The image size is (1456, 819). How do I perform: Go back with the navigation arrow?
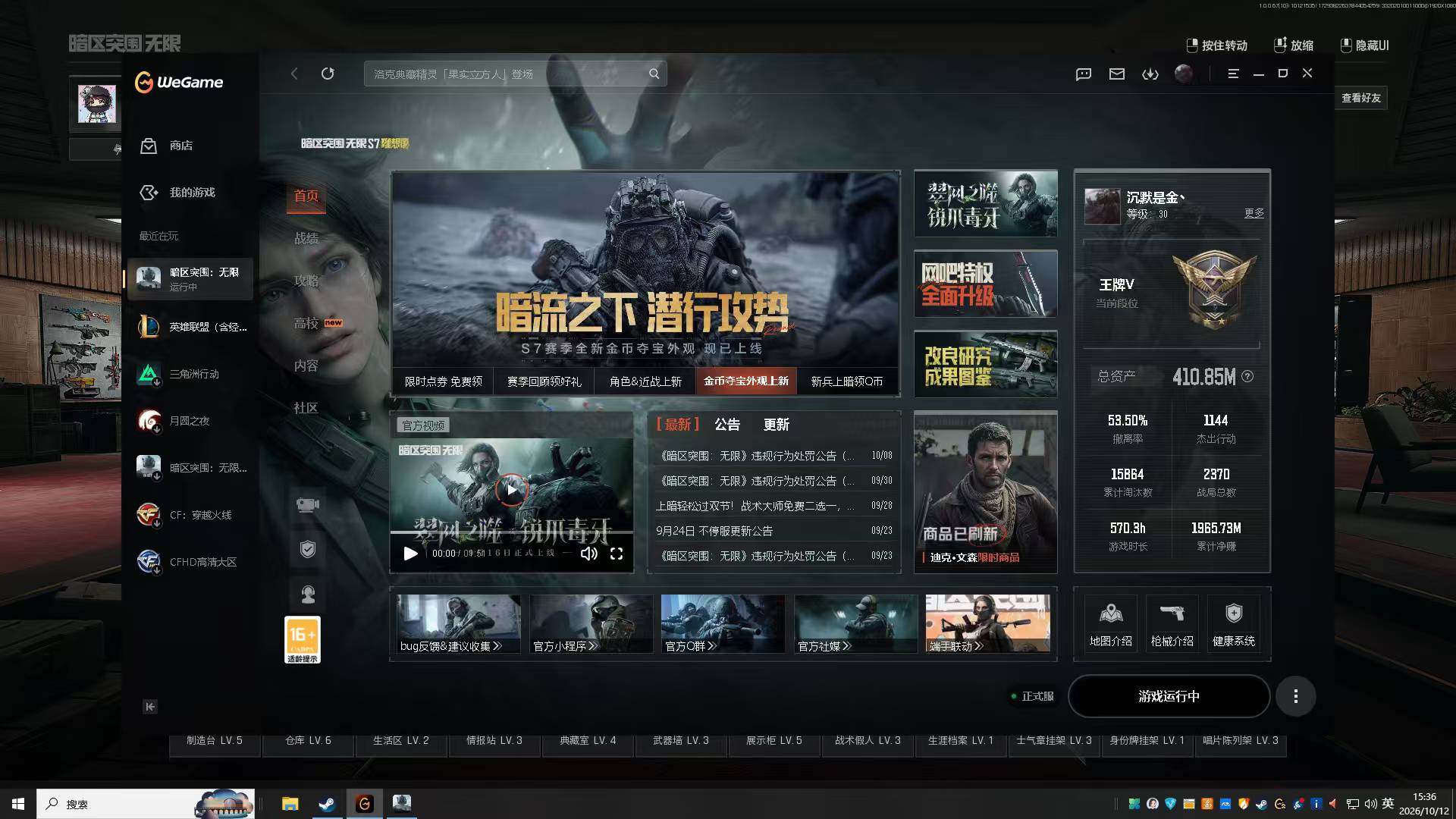click(294, 74)
